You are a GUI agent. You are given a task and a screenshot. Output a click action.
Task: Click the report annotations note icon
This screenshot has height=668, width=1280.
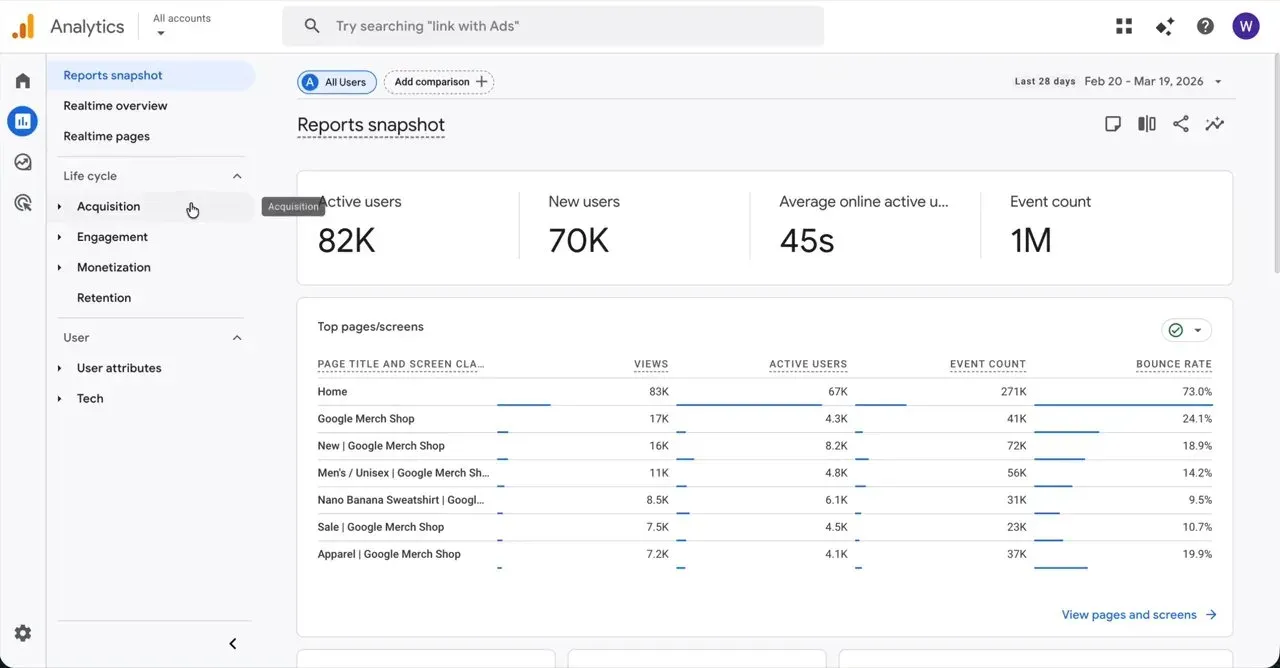[1113, 124]
